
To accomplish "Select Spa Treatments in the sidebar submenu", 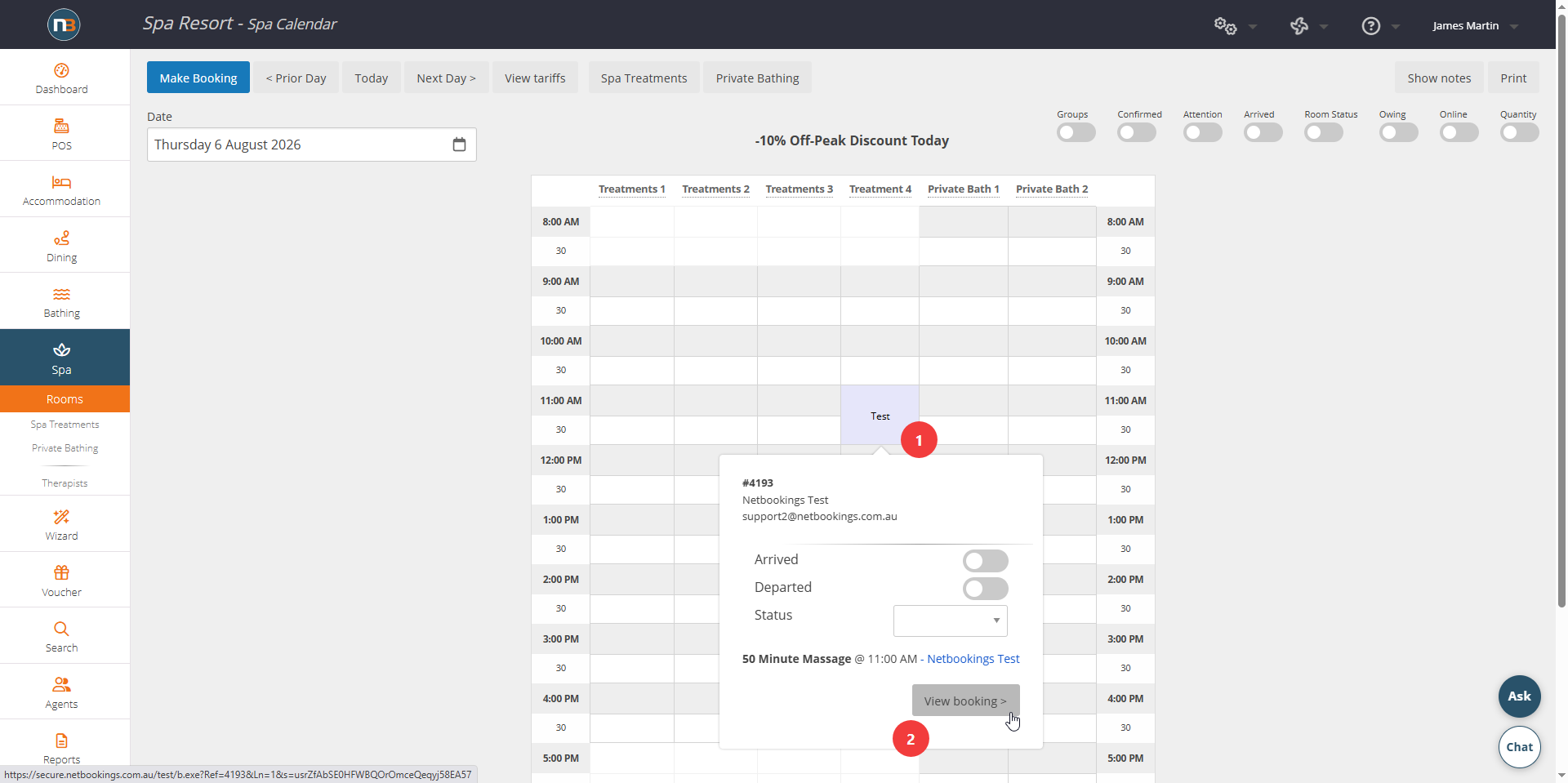I will [65, 425].
